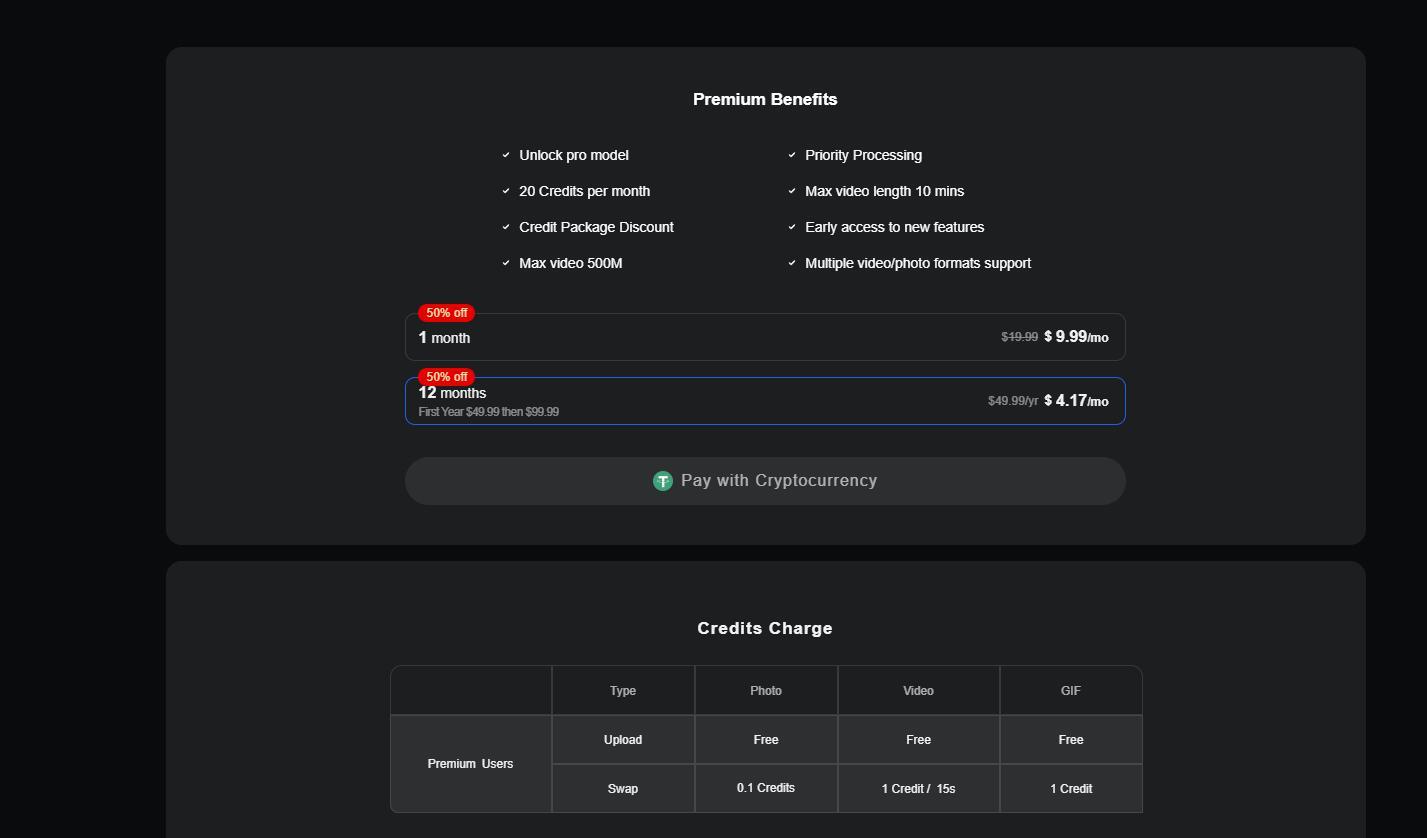Viewport: 1427px width, 838px height.
Task: Click the $ 4.17/mo price
Action: pyautogui.click(x=1076, y=401)
